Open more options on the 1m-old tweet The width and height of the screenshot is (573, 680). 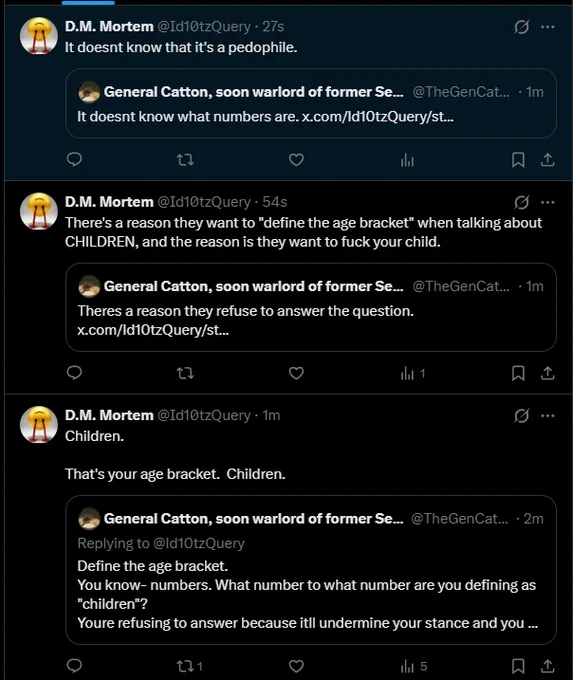tap(548, 415)
